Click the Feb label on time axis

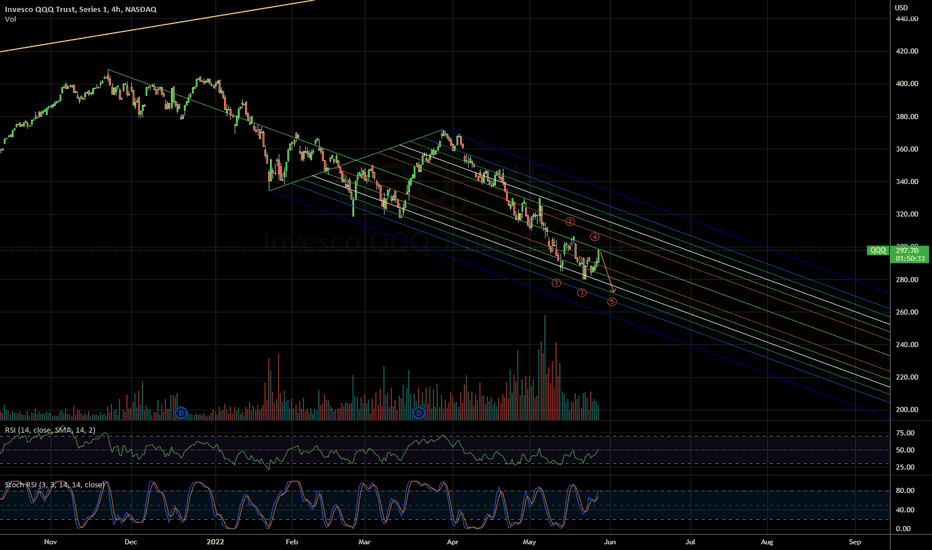coord(291,542)
